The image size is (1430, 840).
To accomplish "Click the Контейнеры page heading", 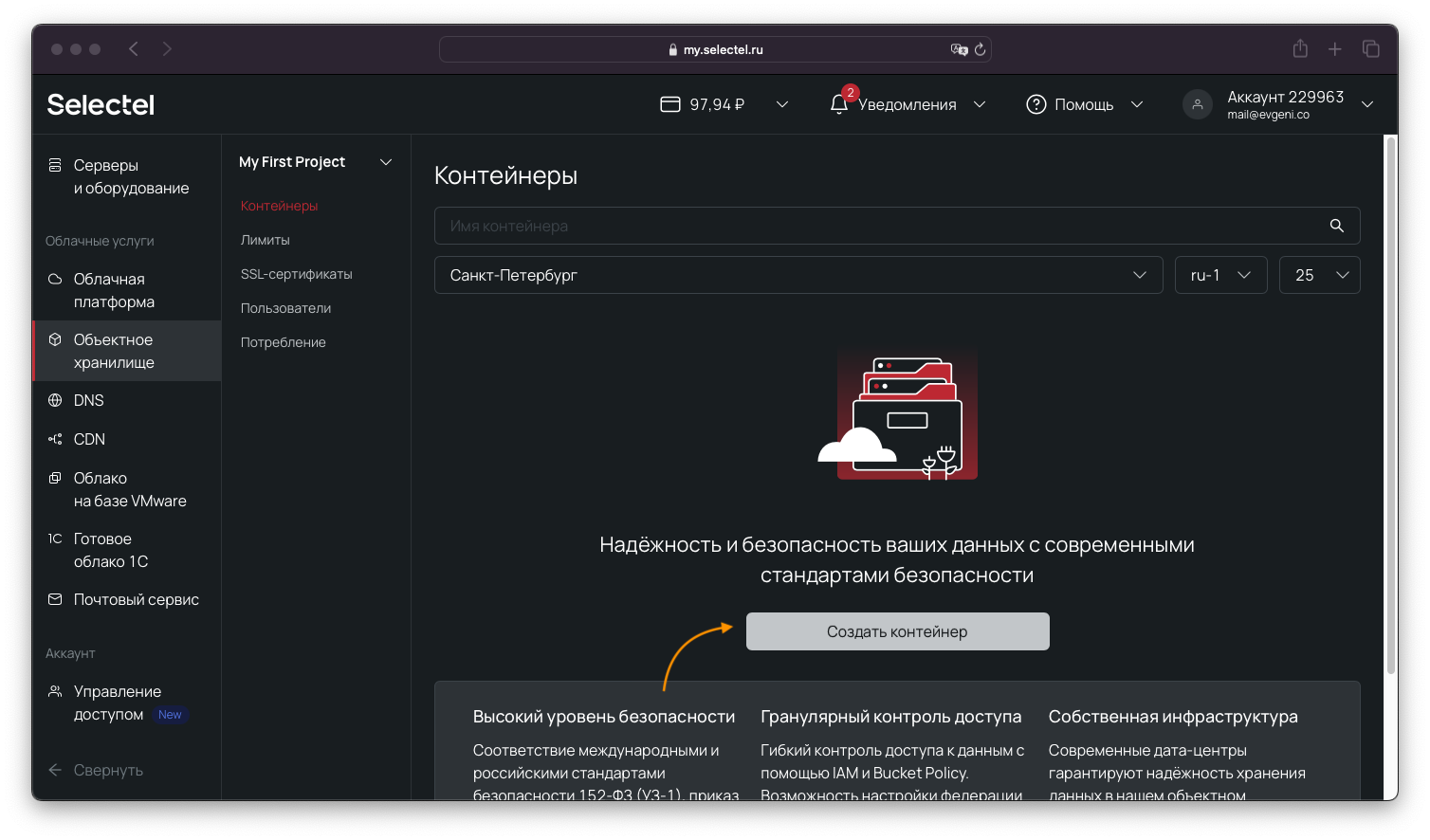I will click(505, 175).
